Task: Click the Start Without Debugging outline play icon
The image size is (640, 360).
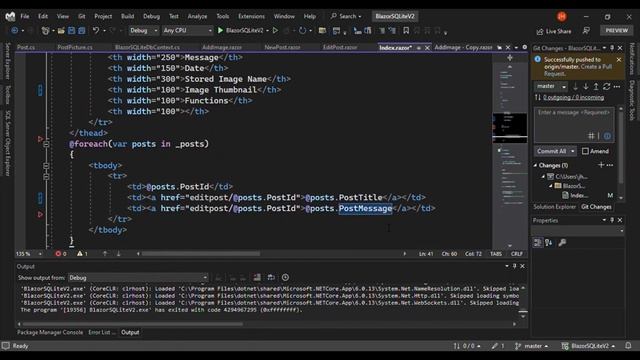Action: click(x=275, y=30)
